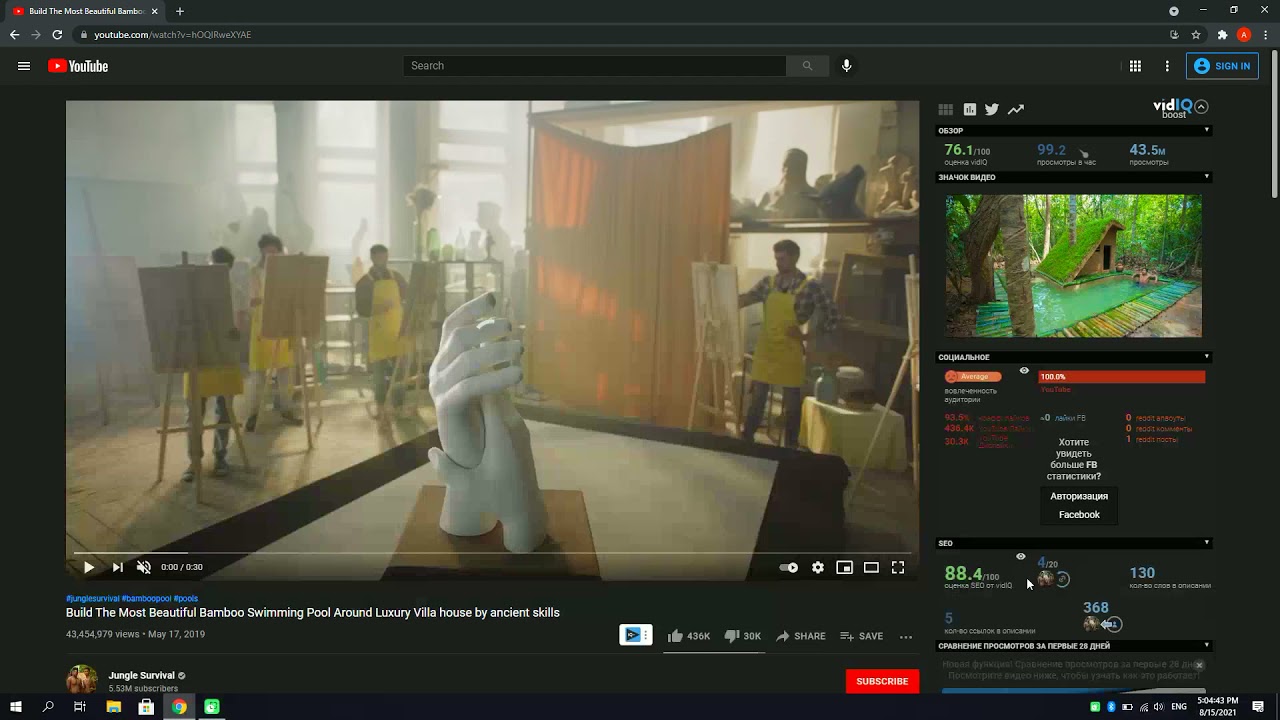The image size is (1280, 720).
Task: Open the YouTube apps grid
Action: [1135, 66]
